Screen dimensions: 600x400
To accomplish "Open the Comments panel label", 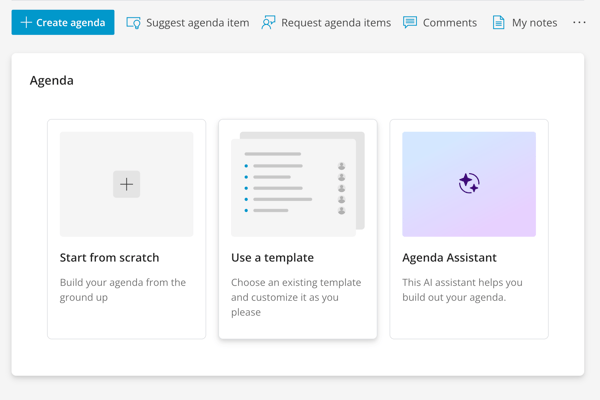I will tap(449, 23).
